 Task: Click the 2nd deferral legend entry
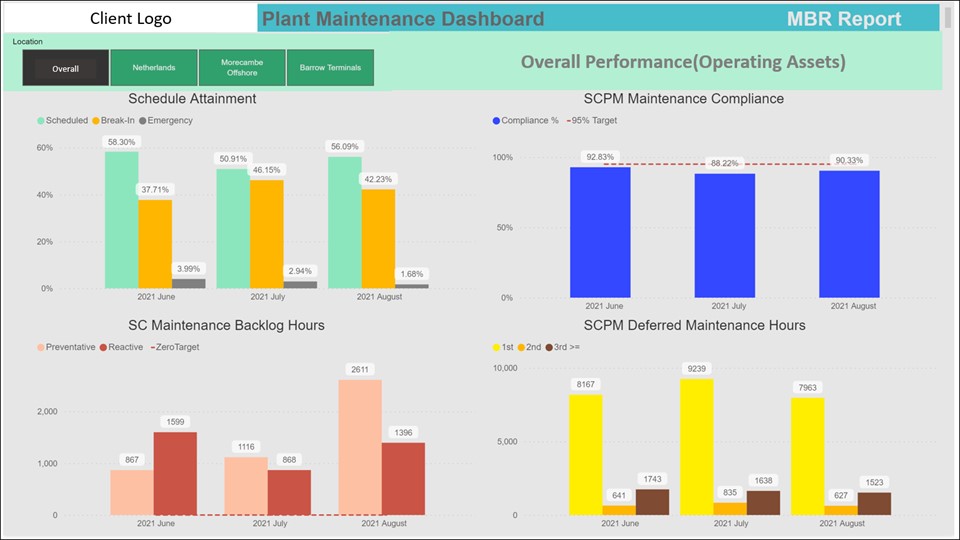(530, 347)
